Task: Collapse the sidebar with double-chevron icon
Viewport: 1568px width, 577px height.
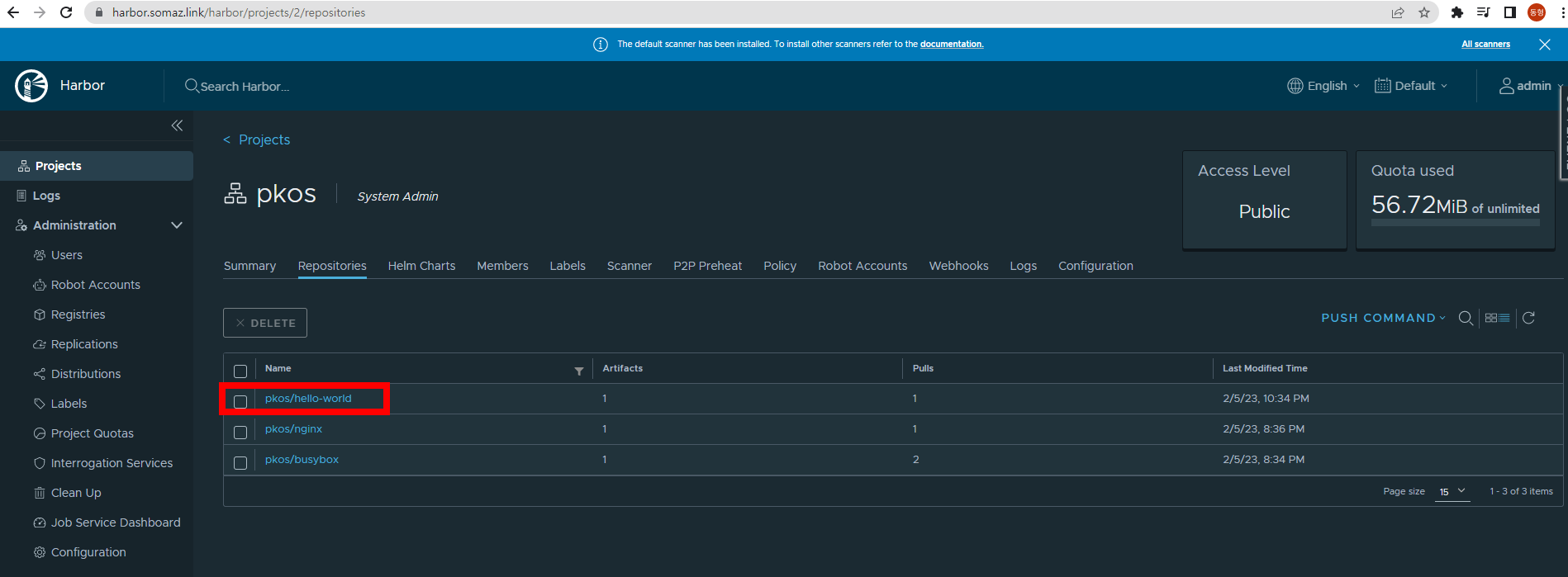Action: 177,125
